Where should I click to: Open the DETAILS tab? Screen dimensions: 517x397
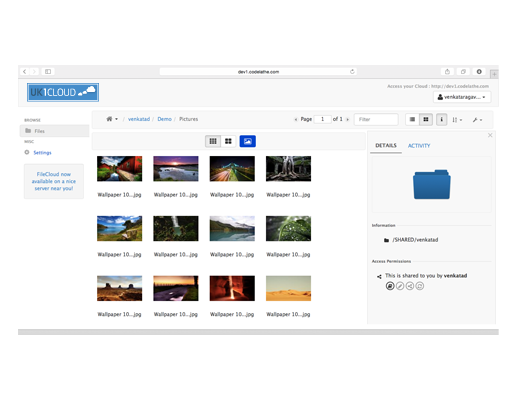[386, 145]
